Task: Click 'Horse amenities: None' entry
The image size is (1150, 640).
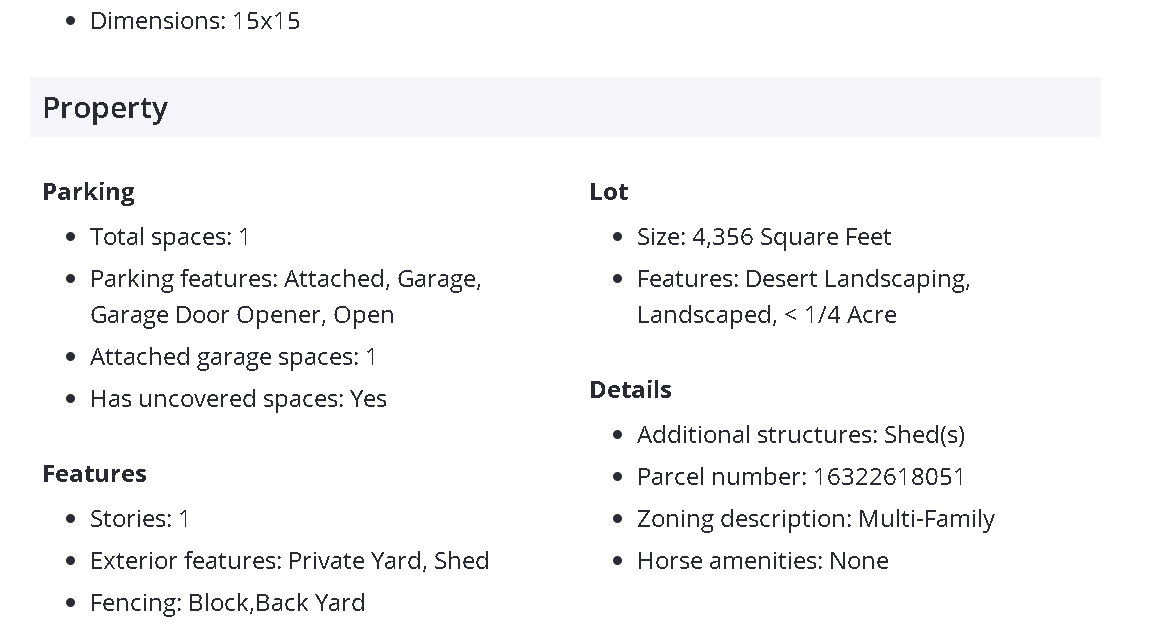Action: click(762, 561)
